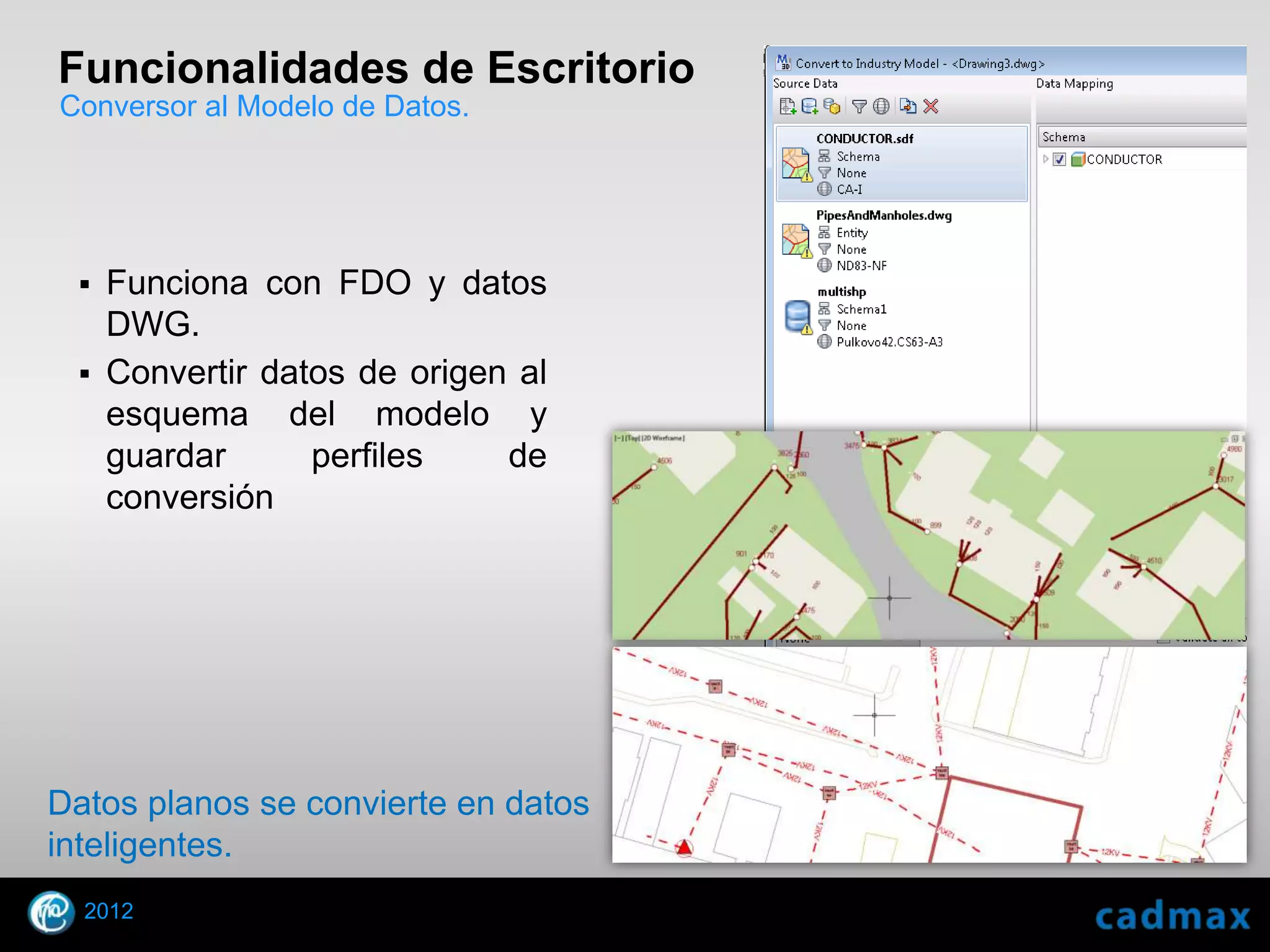1270x952 pixels.
Task: Click filter icon under CONDUCTOR.sdf
Action: (824, 173)
